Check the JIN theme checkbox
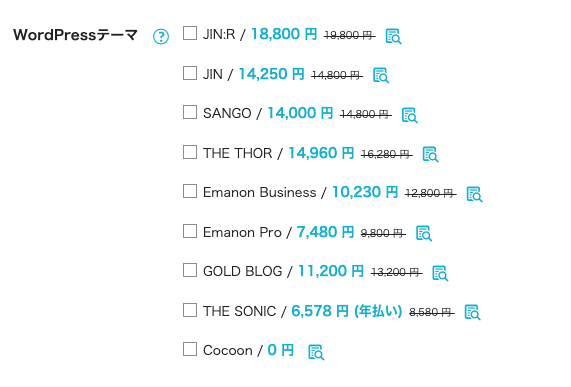The height and width of the screenshot is (387, 571). [x=190, y=73]
